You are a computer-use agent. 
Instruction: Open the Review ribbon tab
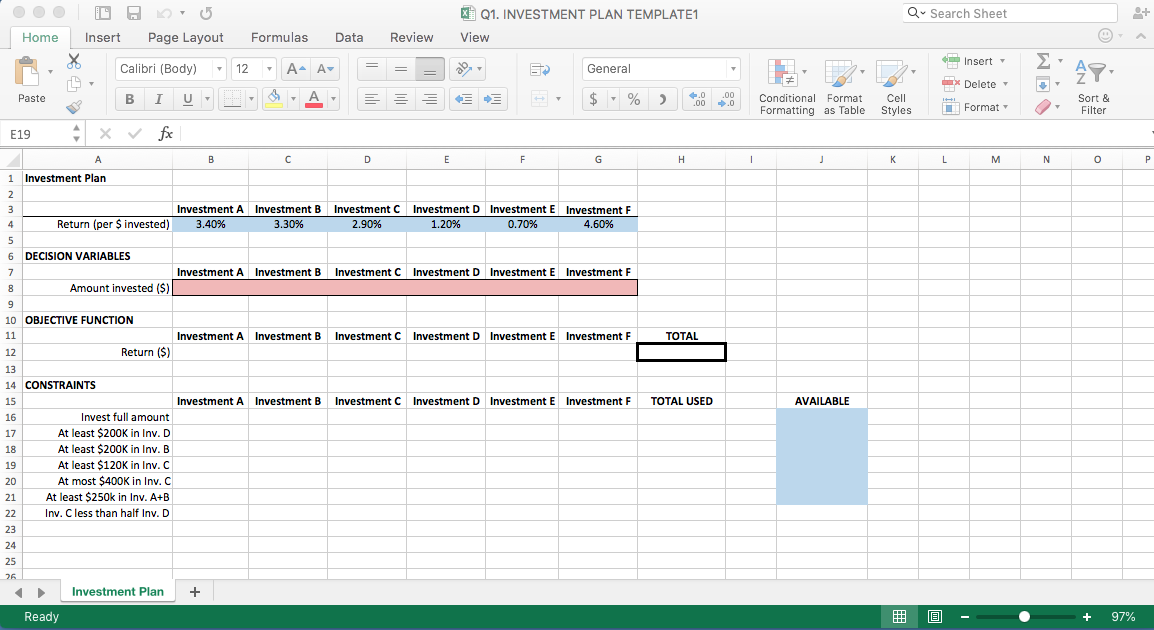tap(411, 37)
